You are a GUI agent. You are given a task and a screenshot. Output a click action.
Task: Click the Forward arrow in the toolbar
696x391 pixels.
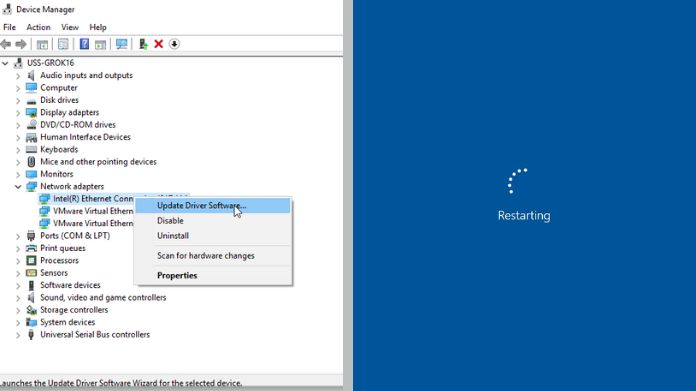tap(20, 44)
